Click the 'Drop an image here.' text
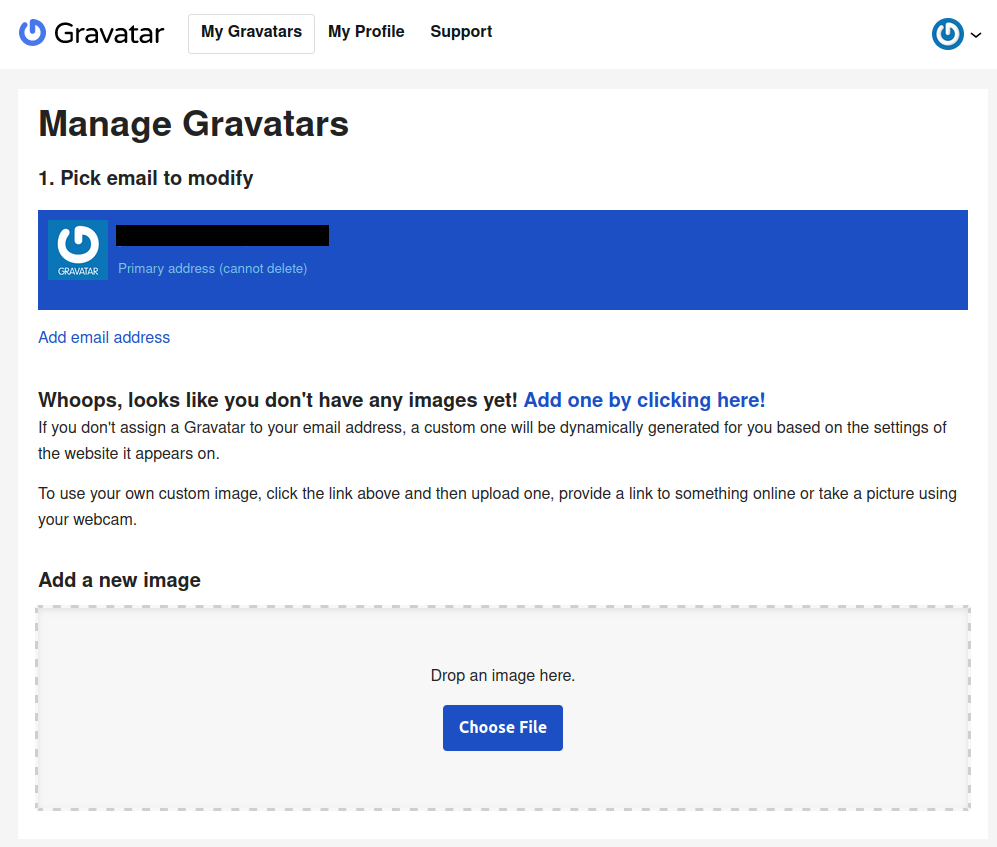Screen dimensions: 997x847 tap(502, 676)
